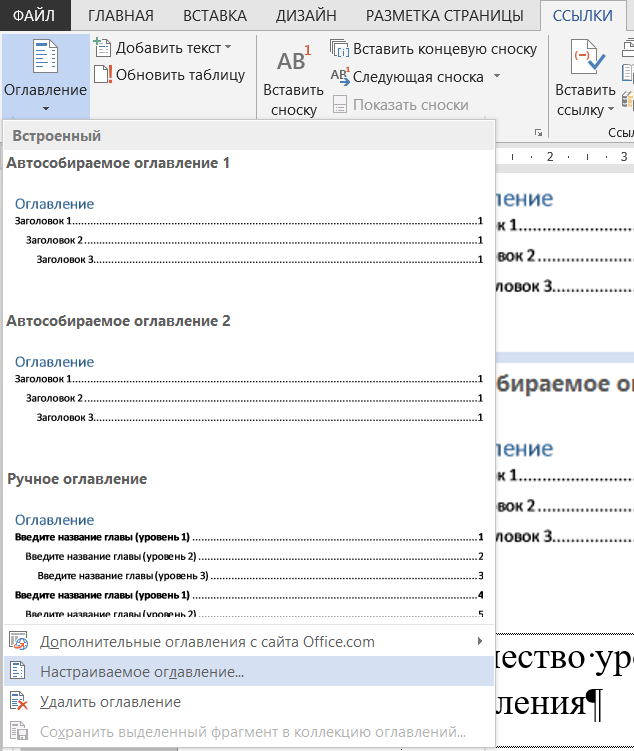Select Удалить оглавление menu item

pos(249,701)
